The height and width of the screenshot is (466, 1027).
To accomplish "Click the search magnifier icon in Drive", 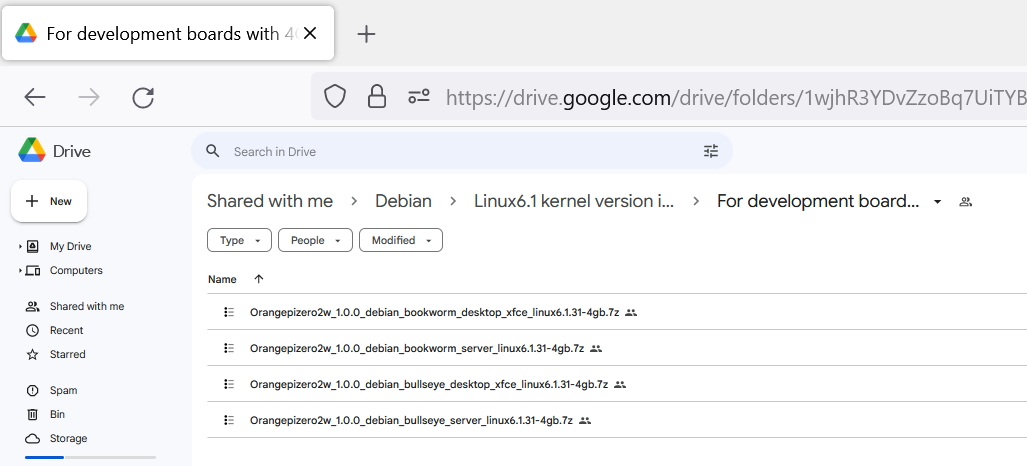I will click(212, 151).
